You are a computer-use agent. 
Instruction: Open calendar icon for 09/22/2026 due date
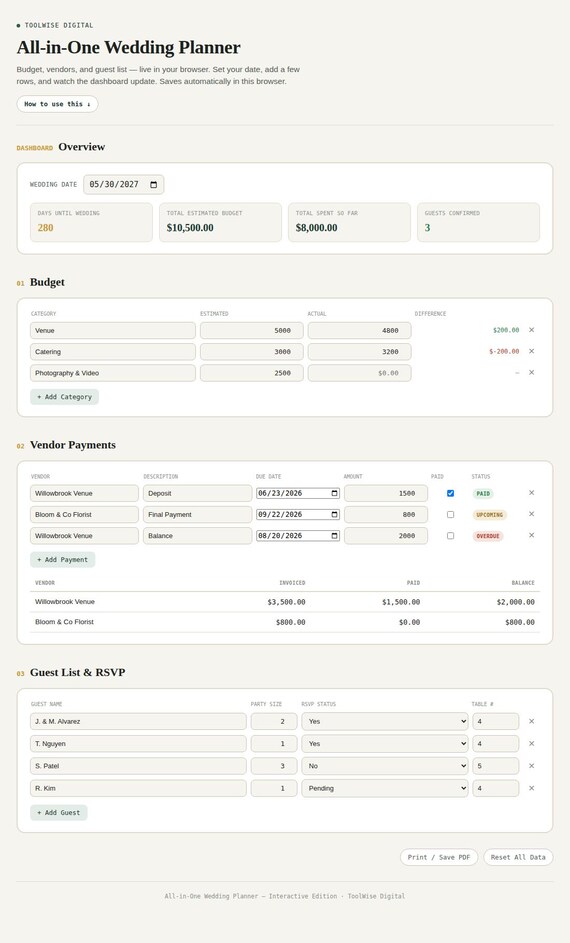(334, 514)
